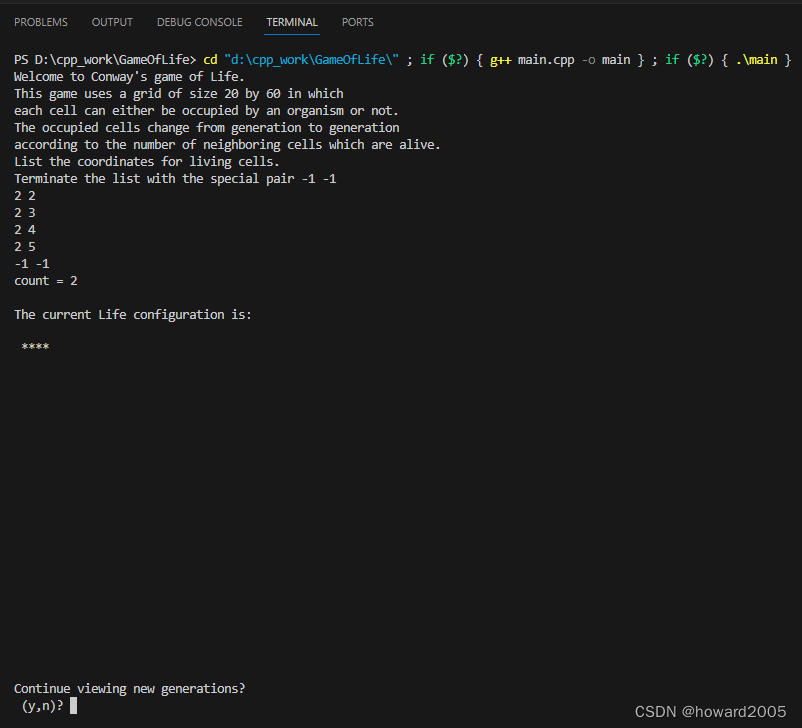Click "The current Life configuration is:" line

point(133,315)
